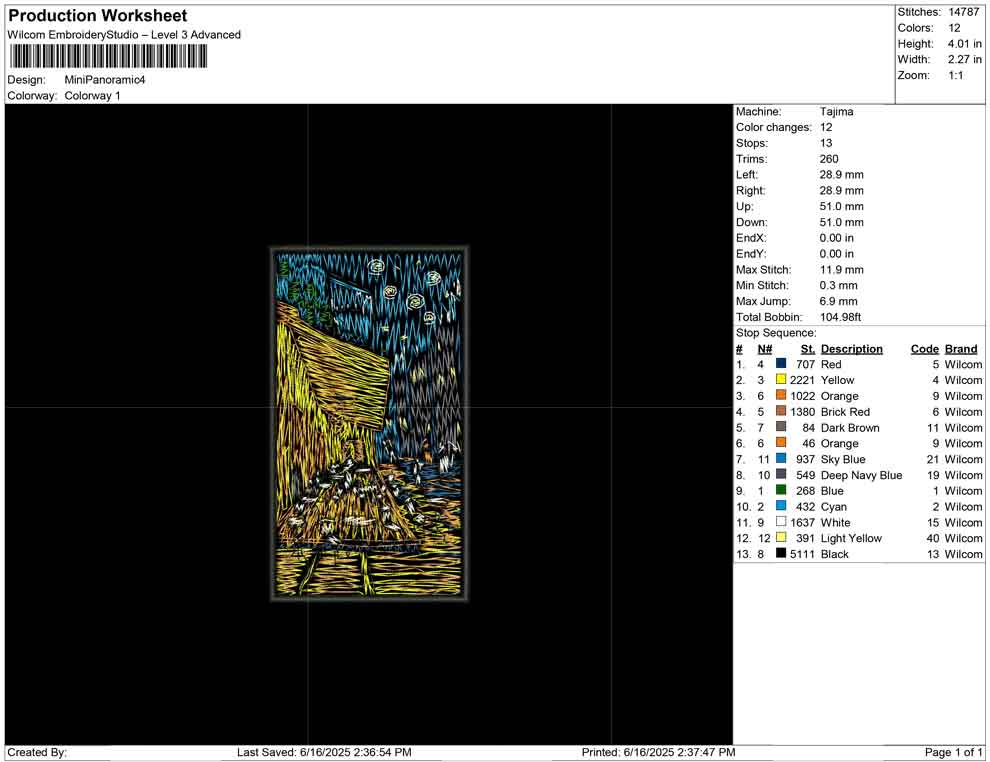Screen dimensions: 990x762
Task: Pick the Cyan thread color swatch
Action: tap(781, 507)
